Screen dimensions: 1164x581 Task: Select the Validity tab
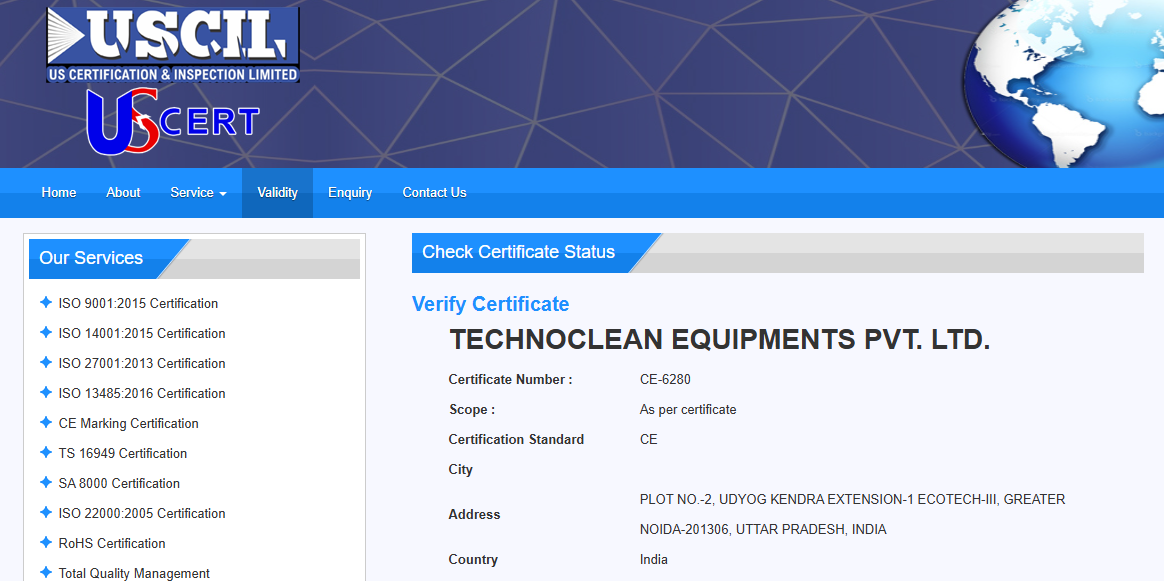click(277, 193)
